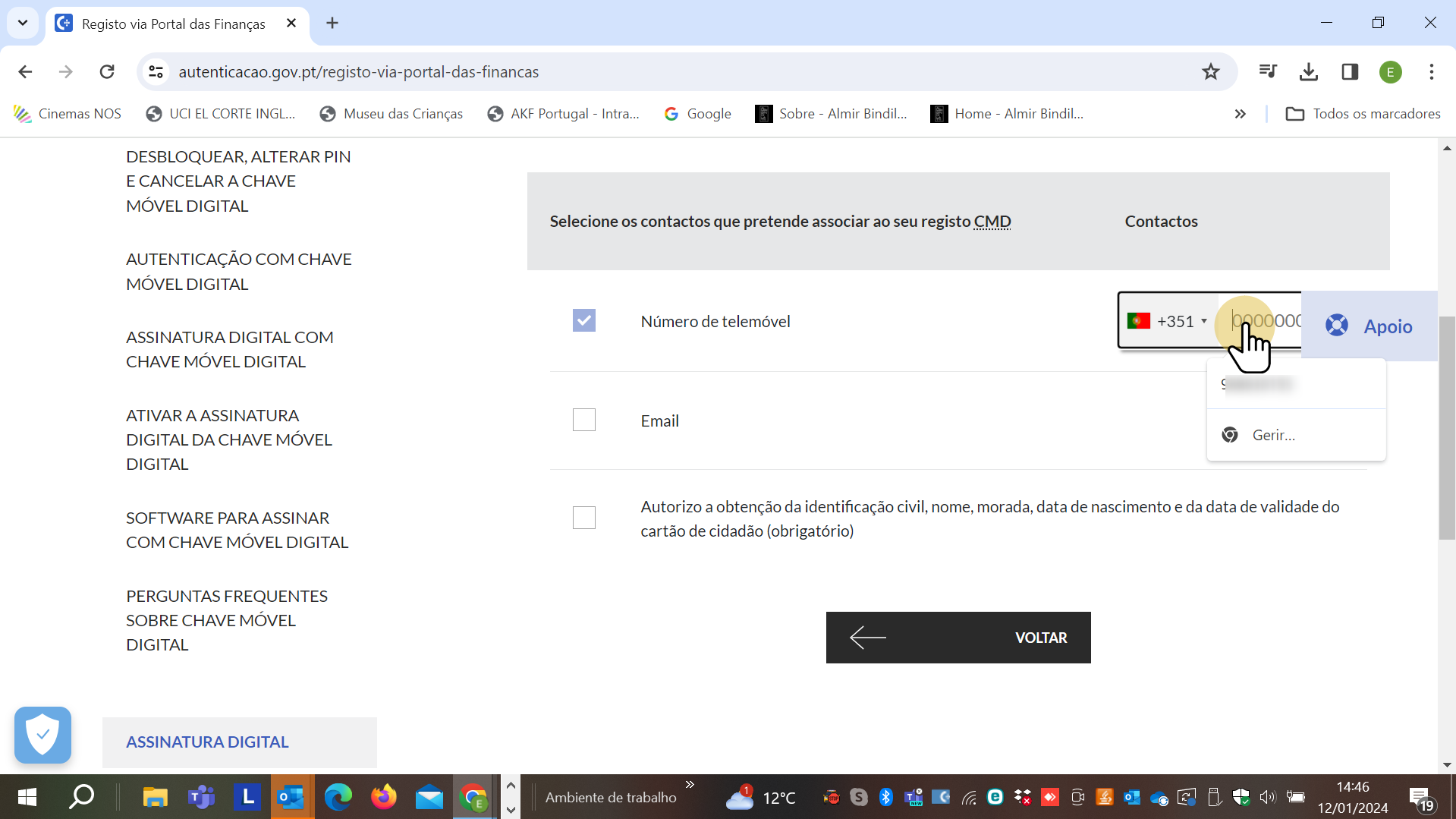Open the +351 country code dropdown

pos(1168,321)
